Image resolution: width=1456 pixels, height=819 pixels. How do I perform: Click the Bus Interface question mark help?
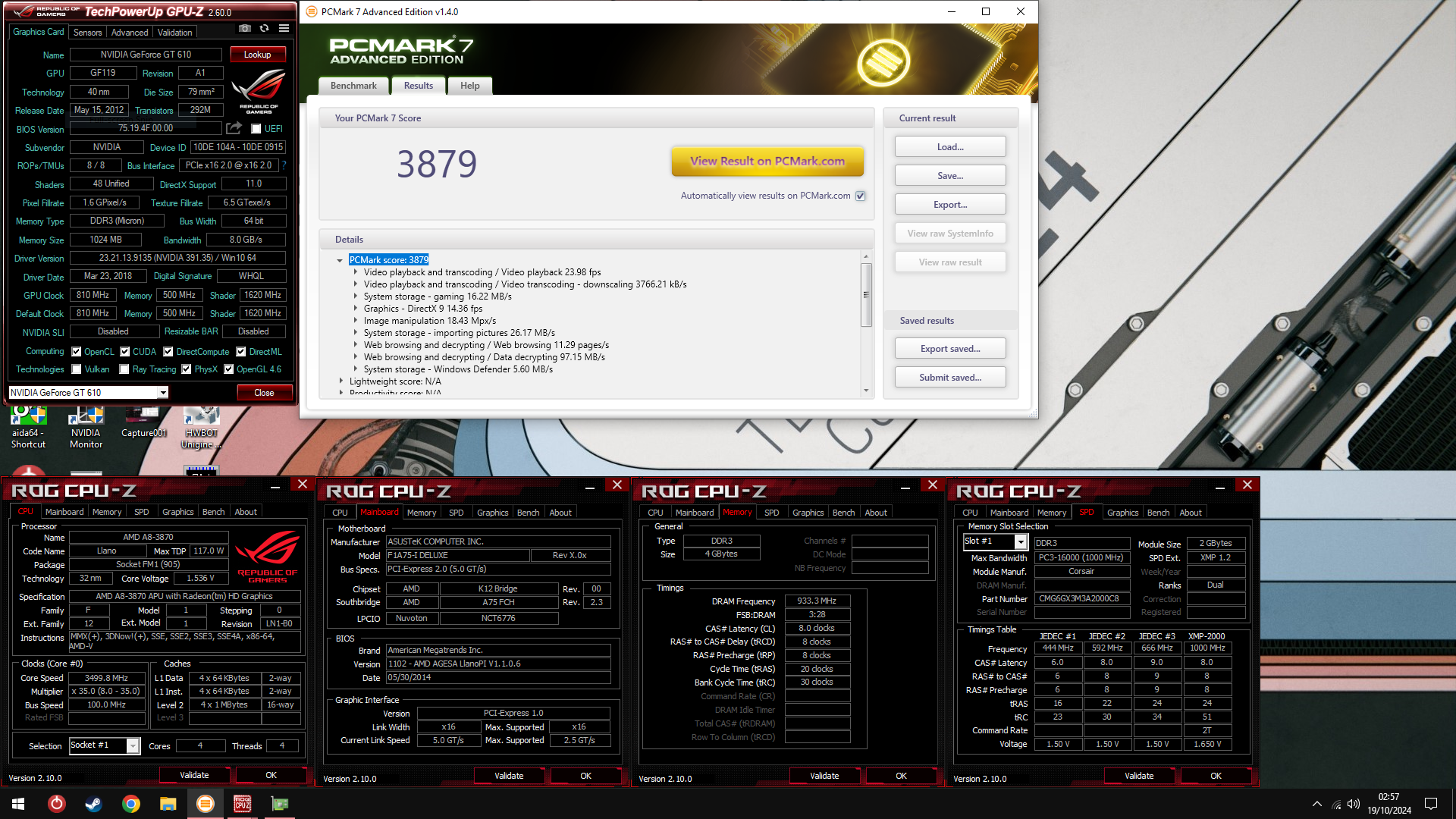(284, 165)
